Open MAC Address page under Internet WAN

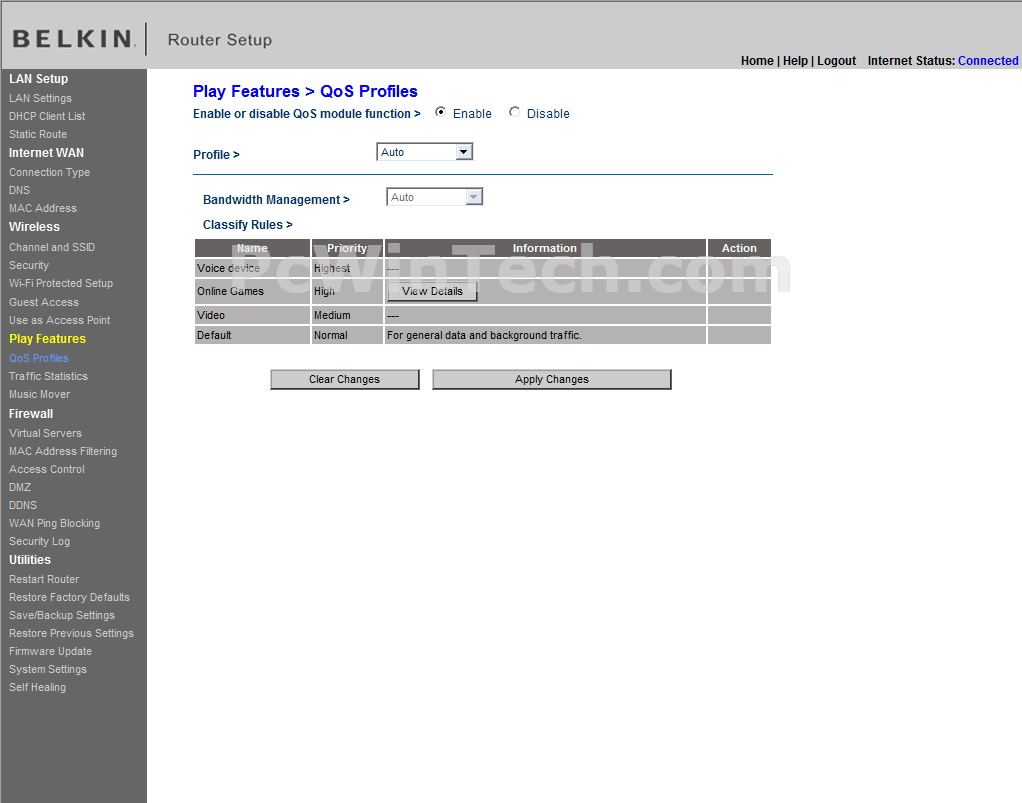pyautogui.click(x=43, y=209)
